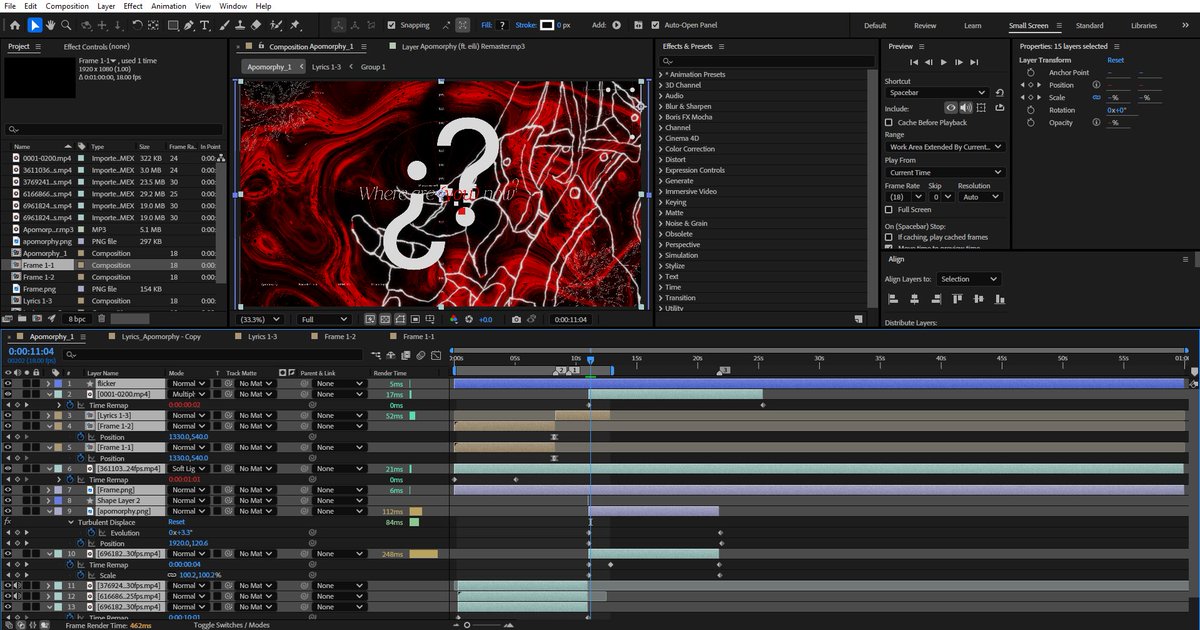Image resolution: width=1200 pixels, height=630 pixels.
Task: Select the Brush tool
Action: tap(225, 25)
